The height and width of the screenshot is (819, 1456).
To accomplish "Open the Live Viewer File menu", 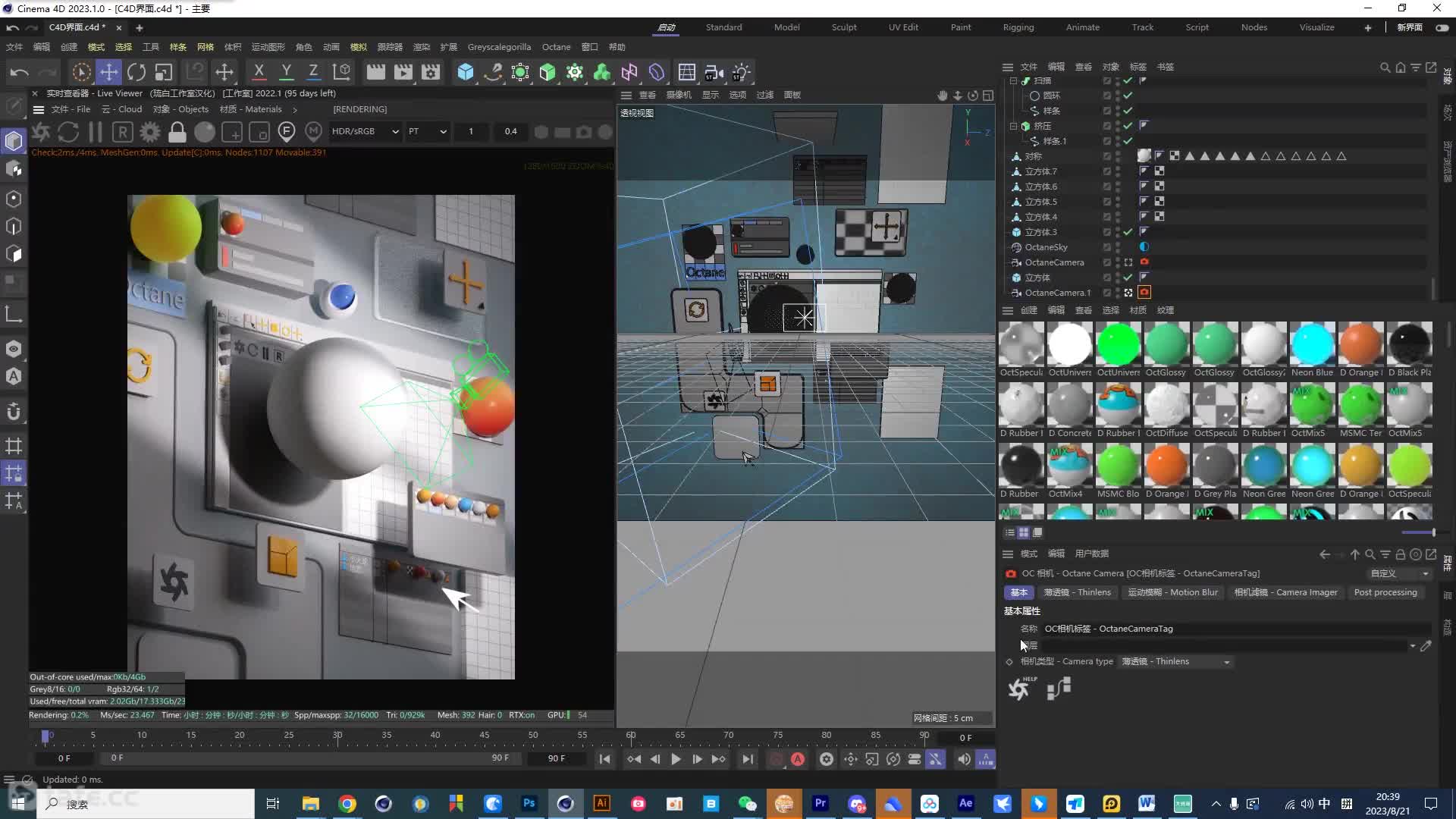I will point(71,109).
